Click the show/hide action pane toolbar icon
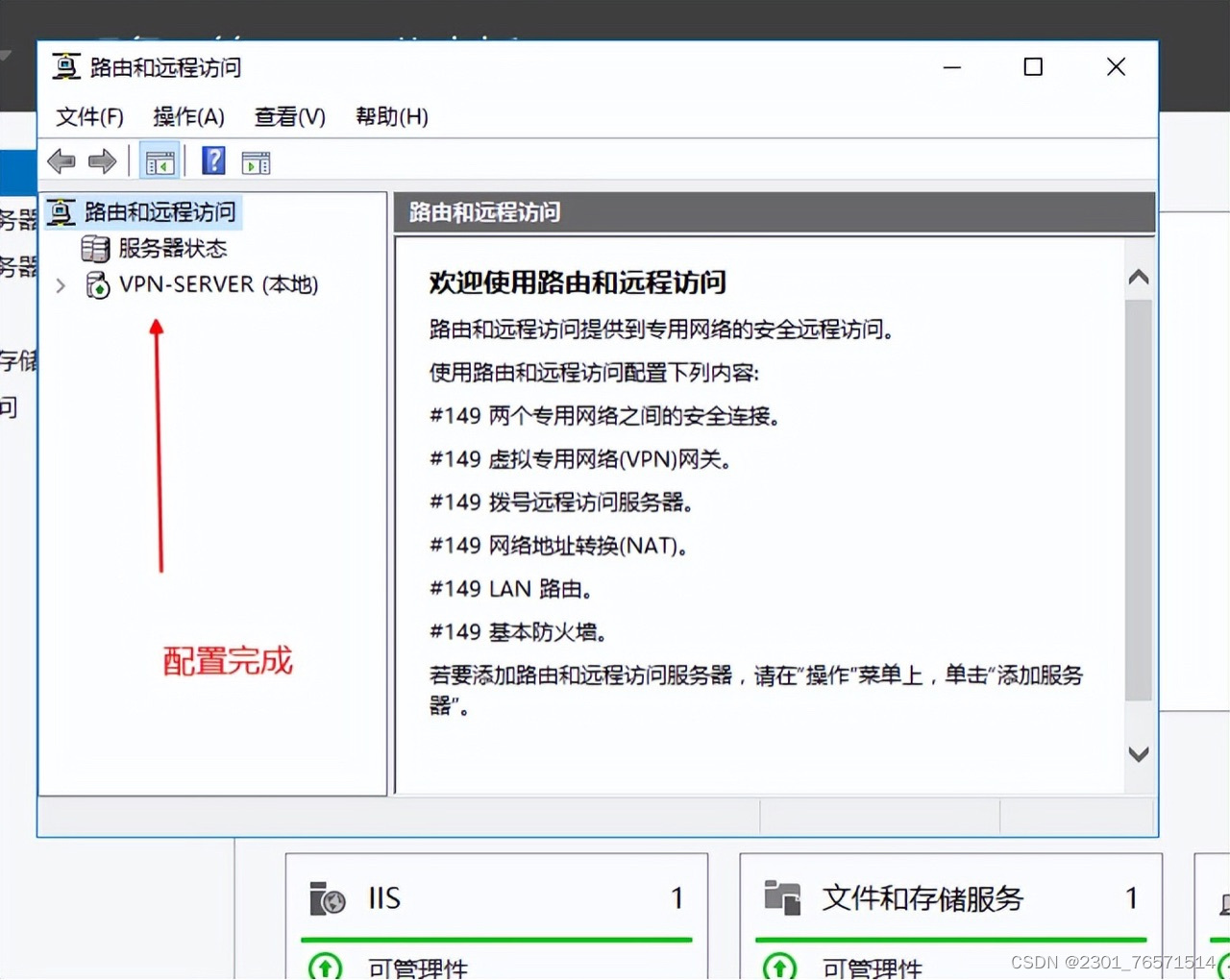 [x=256, y=160]
